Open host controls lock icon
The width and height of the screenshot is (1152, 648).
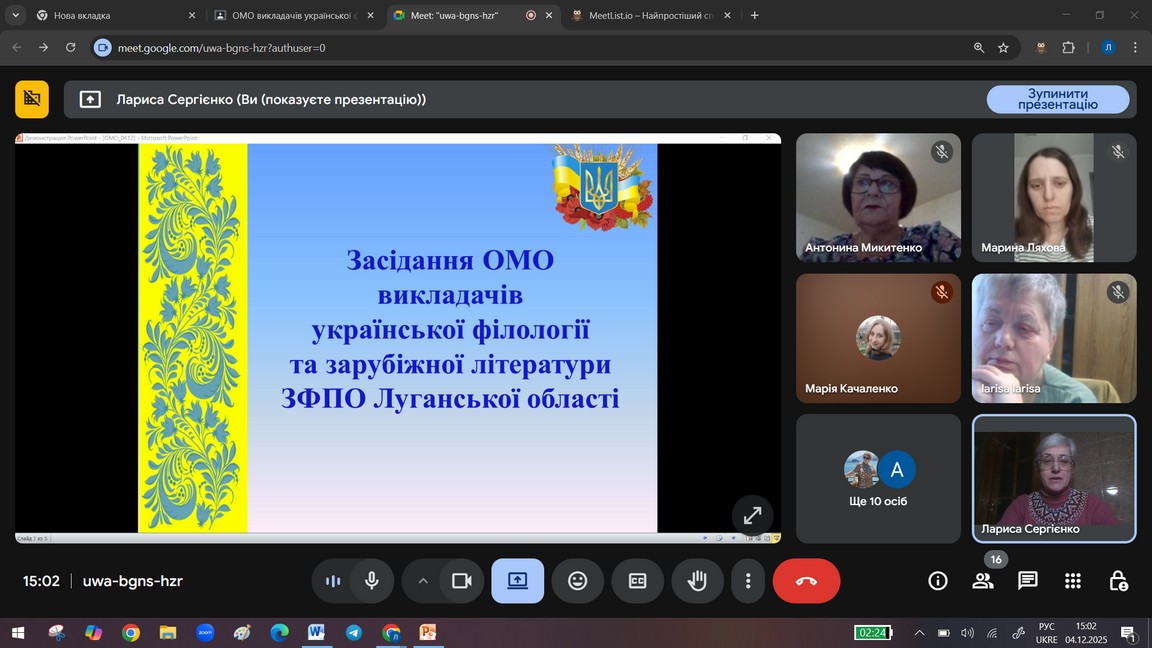(x=1118, y=581)
